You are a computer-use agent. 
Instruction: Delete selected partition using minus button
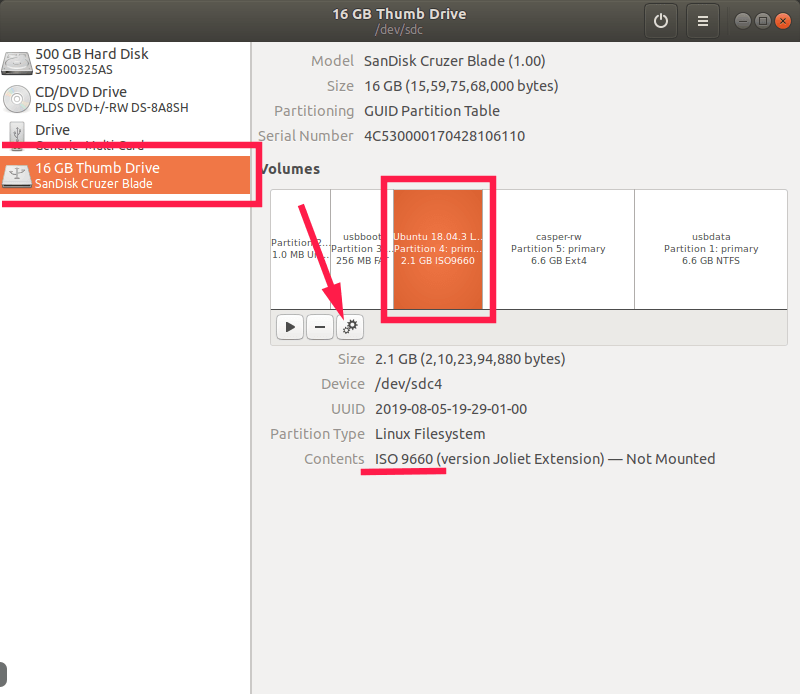pos(320,326)
